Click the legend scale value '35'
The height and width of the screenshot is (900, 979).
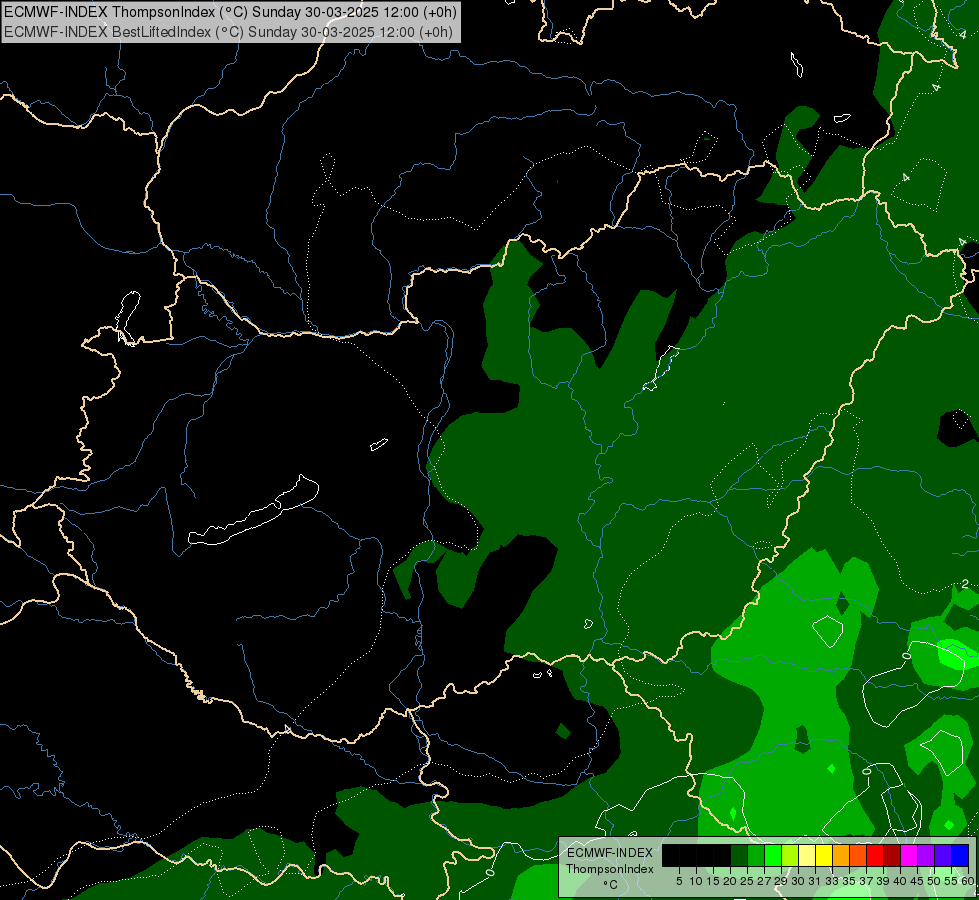point(849,881)
